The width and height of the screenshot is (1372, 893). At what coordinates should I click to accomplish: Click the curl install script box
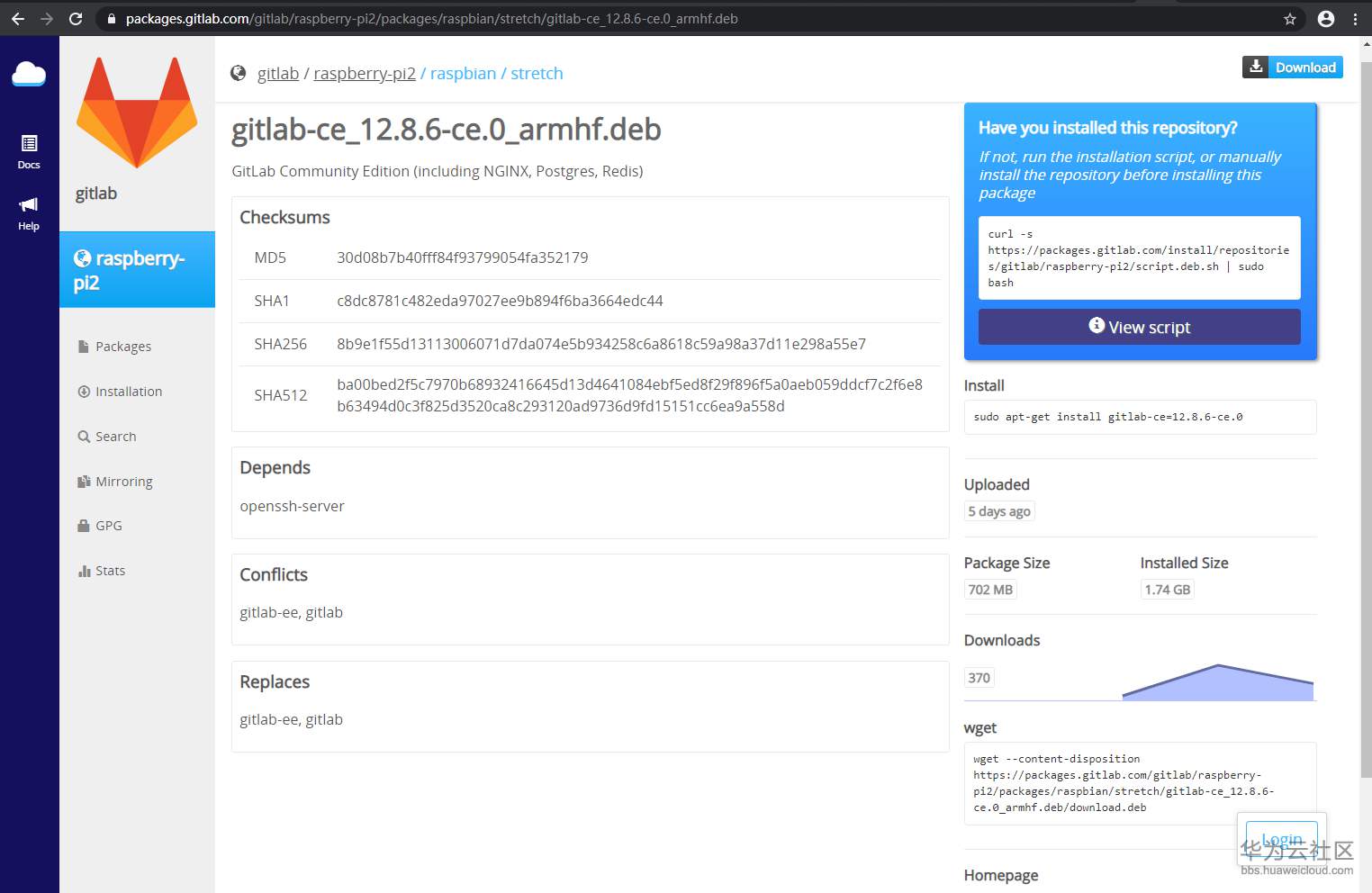[1140, 257]
